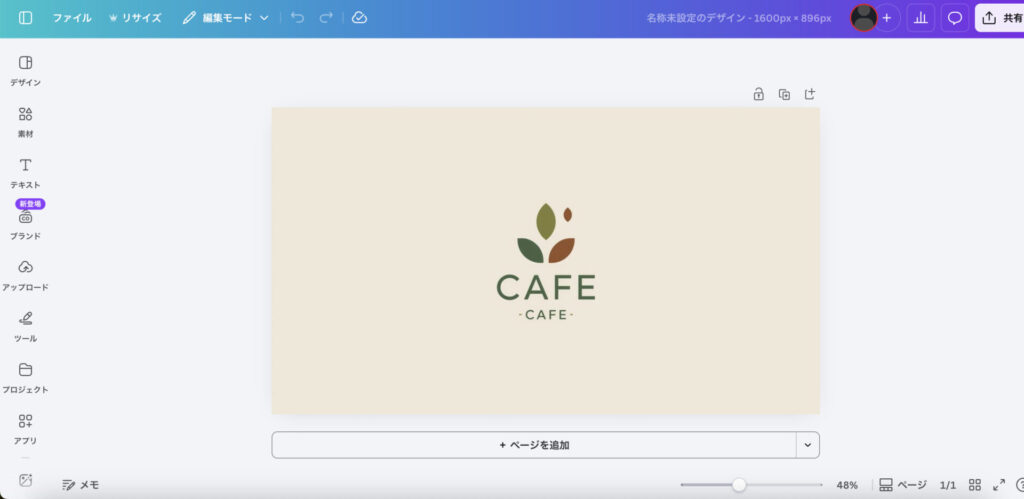Open the アップロード uploads panel

click(x=26, y=273)
